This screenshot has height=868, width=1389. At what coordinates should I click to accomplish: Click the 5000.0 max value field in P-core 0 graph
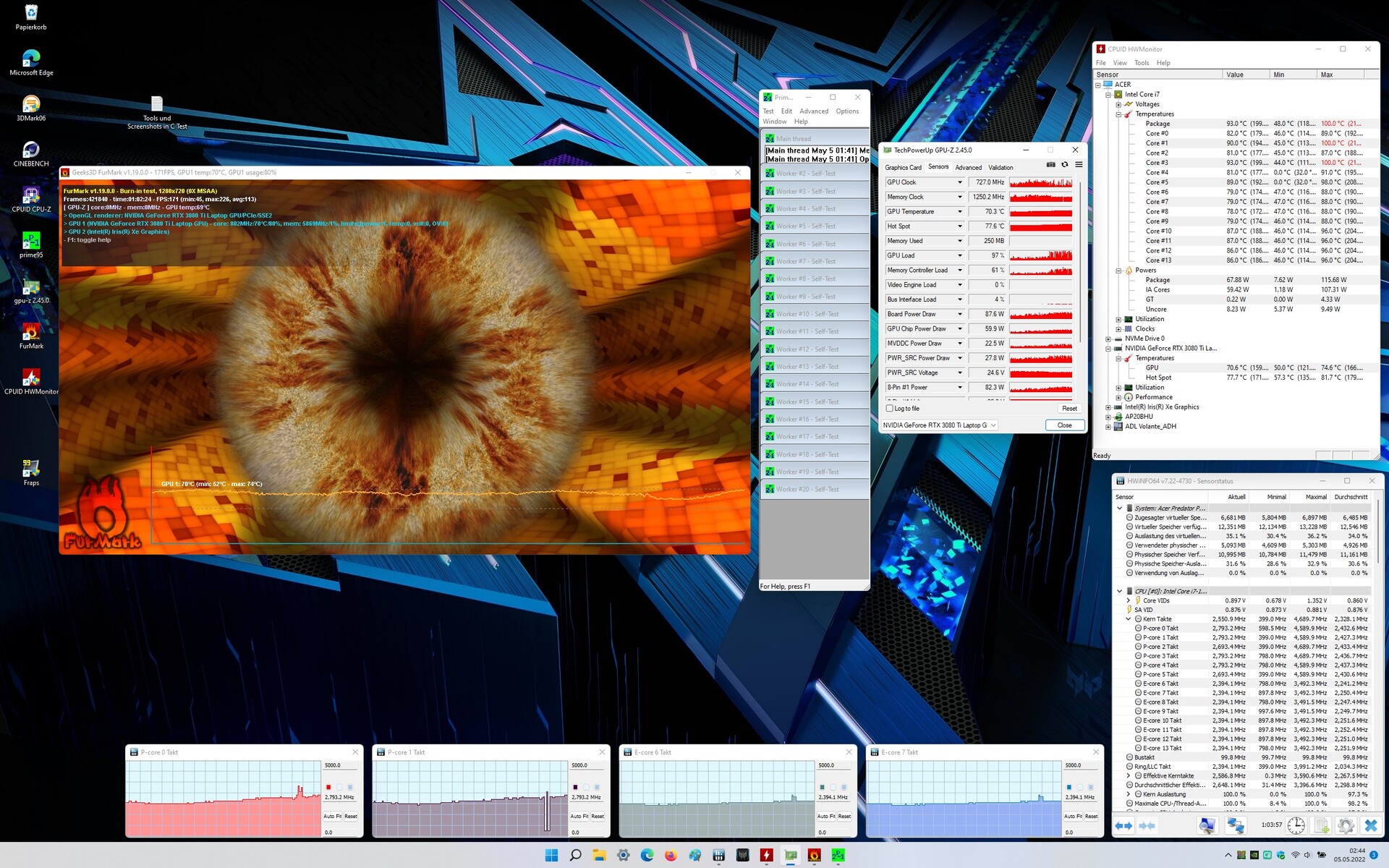tap(340, 765)
